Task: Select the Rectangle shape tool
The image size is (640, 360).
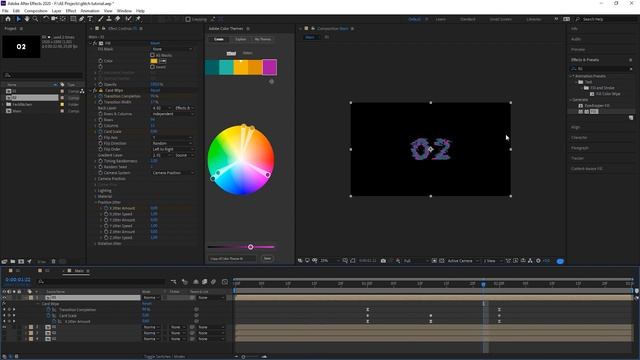Action: click(73, 19)
